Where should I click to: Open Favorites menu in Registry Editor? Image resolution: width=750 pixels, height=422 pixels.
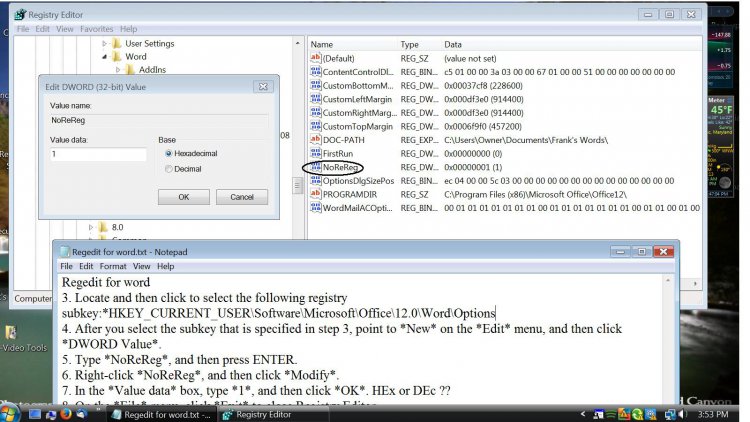pos(97,29)
